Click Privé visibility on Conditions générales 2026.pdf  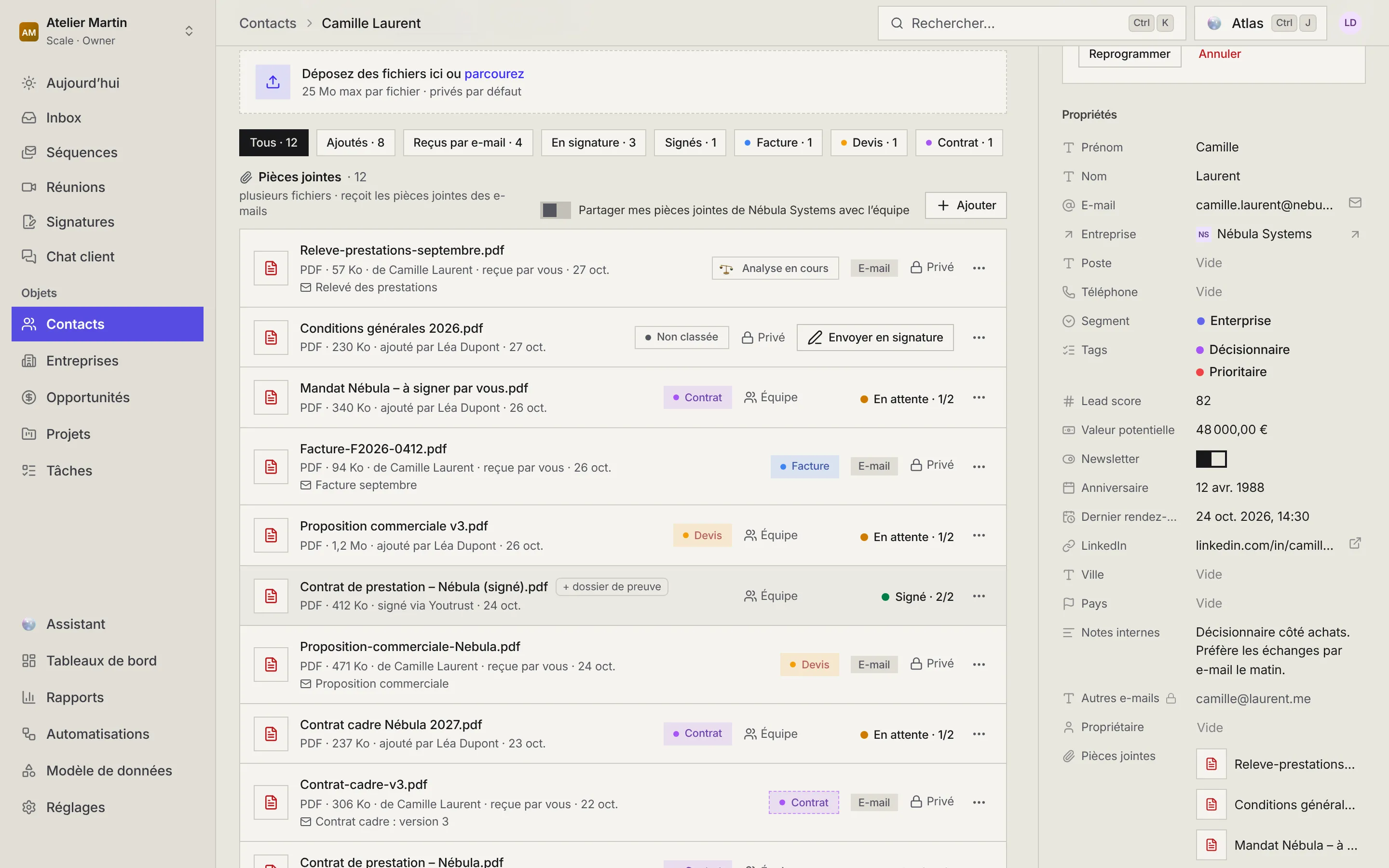[x=763, y=338]
